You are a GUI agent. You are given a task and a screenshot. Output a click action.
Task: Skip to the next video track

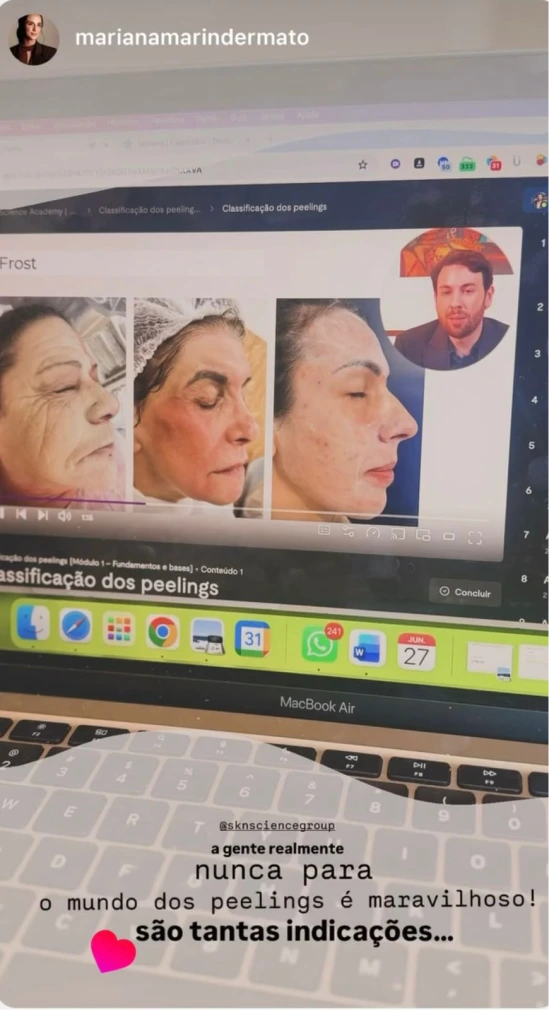click(43, 515)
